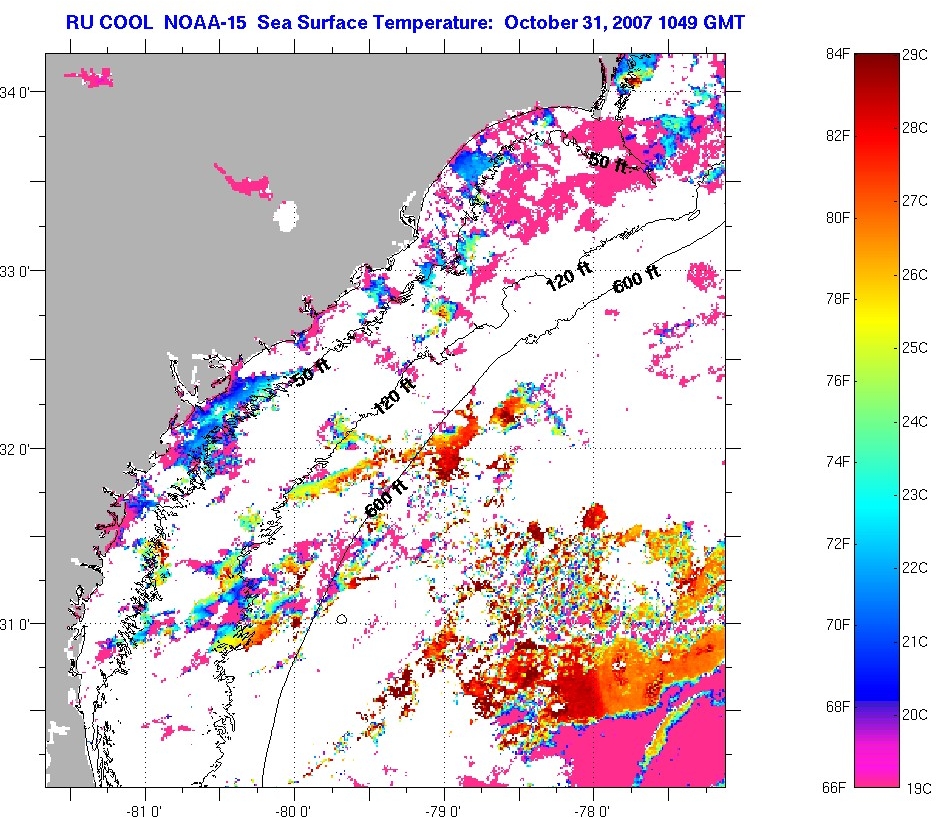Click the "32 0'" latitude label
The image size is (936, 817).
pyautogui.click(x=14, y=449)
